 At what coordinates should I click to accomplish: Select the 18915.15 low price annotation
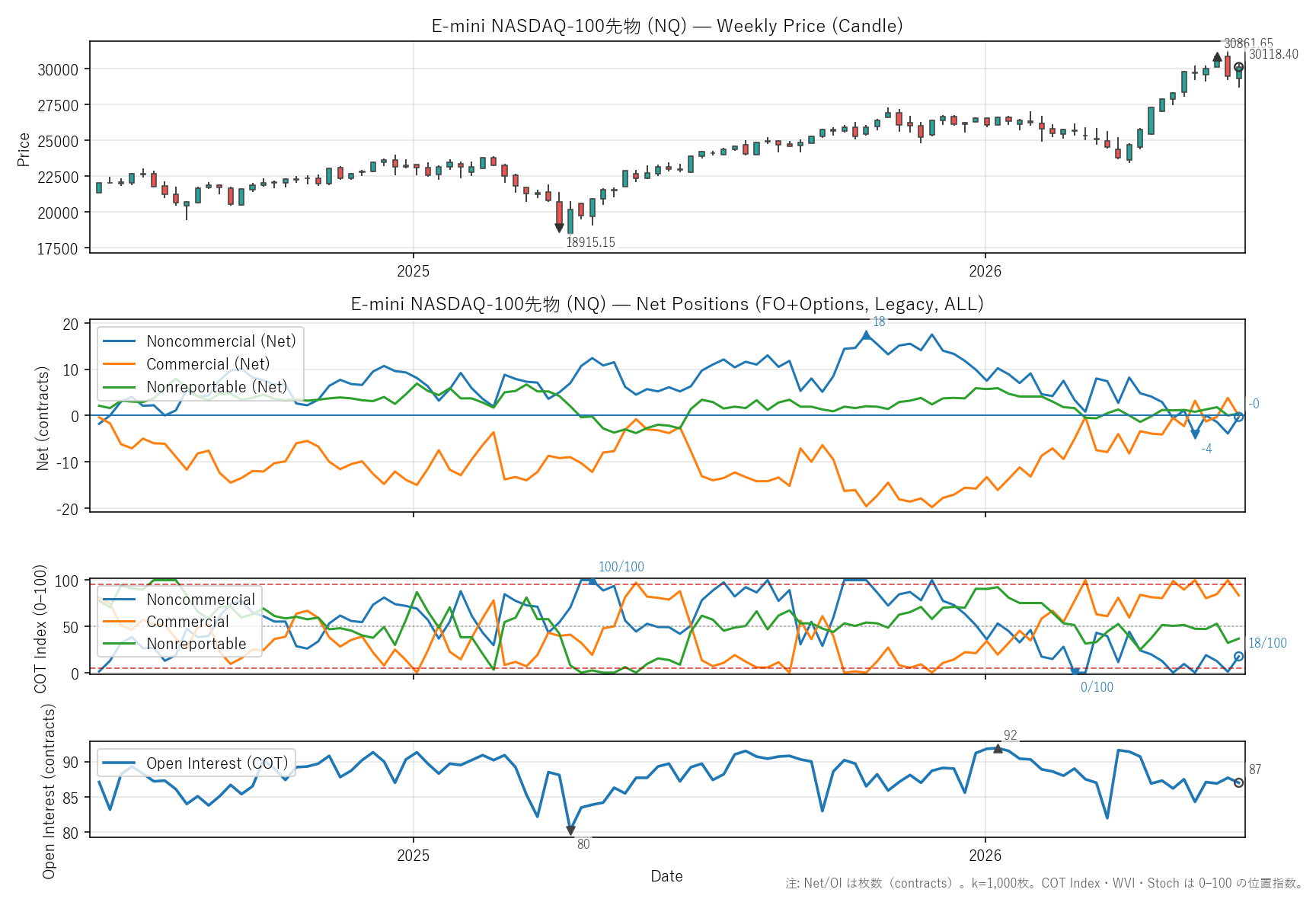point(590,242)
